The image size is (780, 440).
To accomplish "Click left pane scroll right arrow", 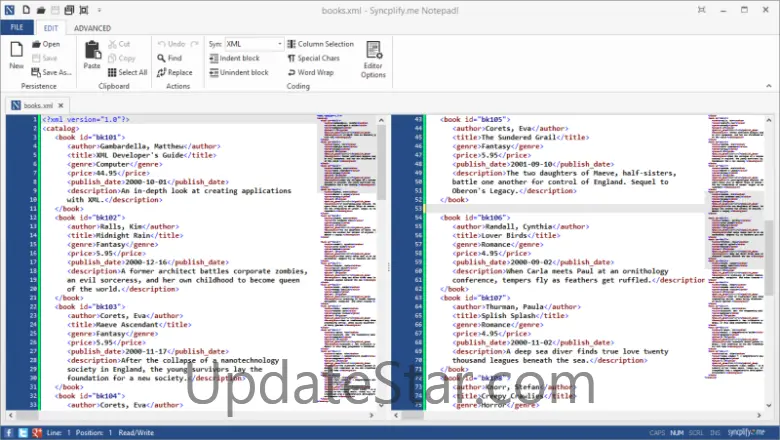I will click(x=371, y=415).
